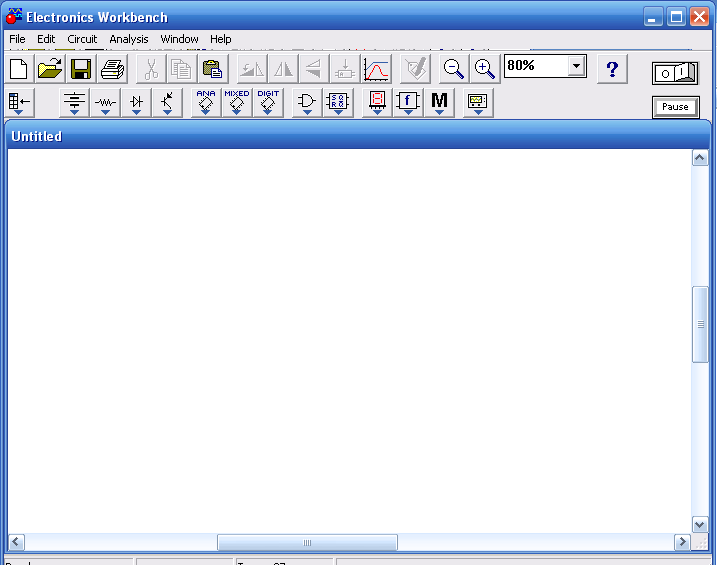Viewport: 717px width, 565px height.
Task: Click the horizontal scrollbar right arrow
Action: 682,542
